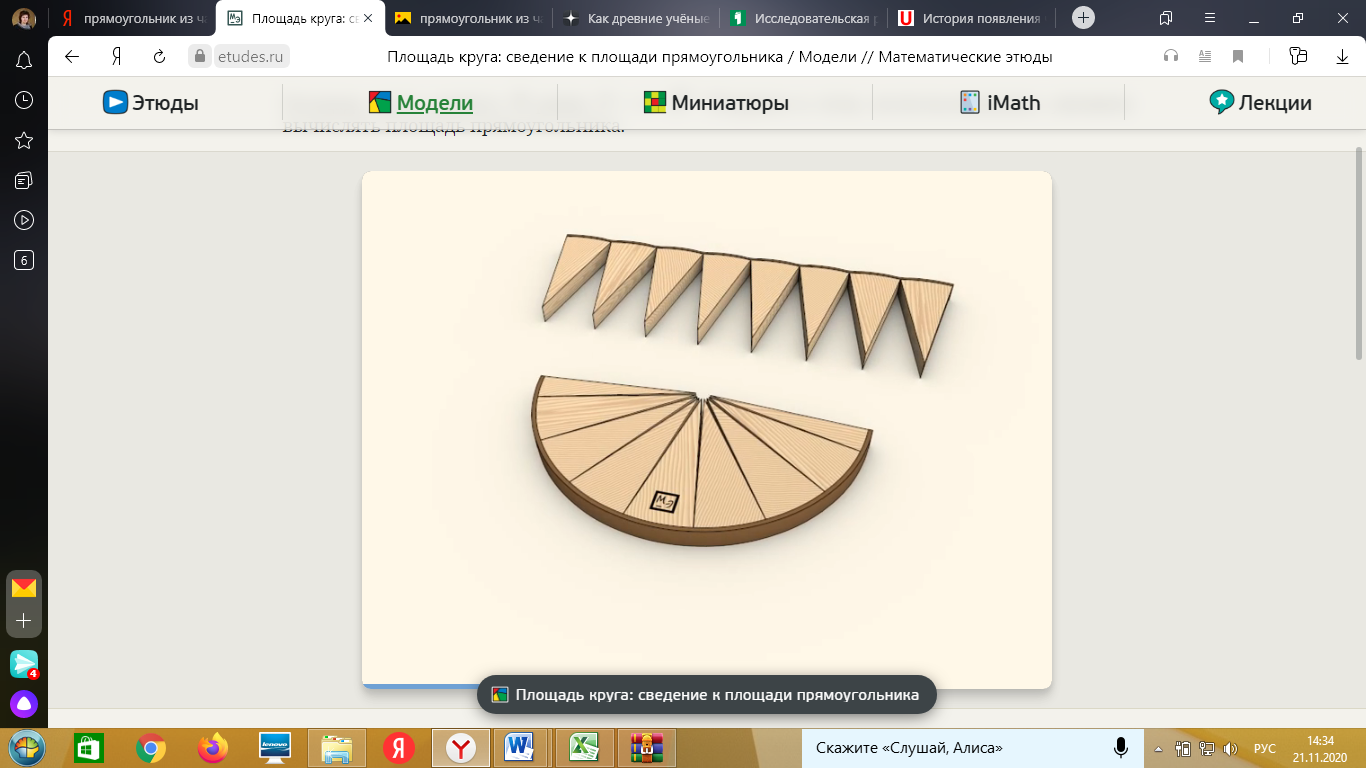The width and height of the screenshot is (1366, 768).
Task: Show the open tabs counter "6"
Action: (24, 260)
